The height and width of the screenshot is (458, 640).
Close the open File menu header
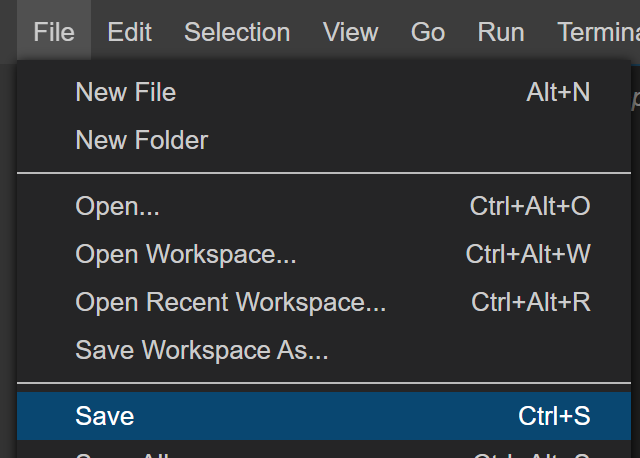54,32
